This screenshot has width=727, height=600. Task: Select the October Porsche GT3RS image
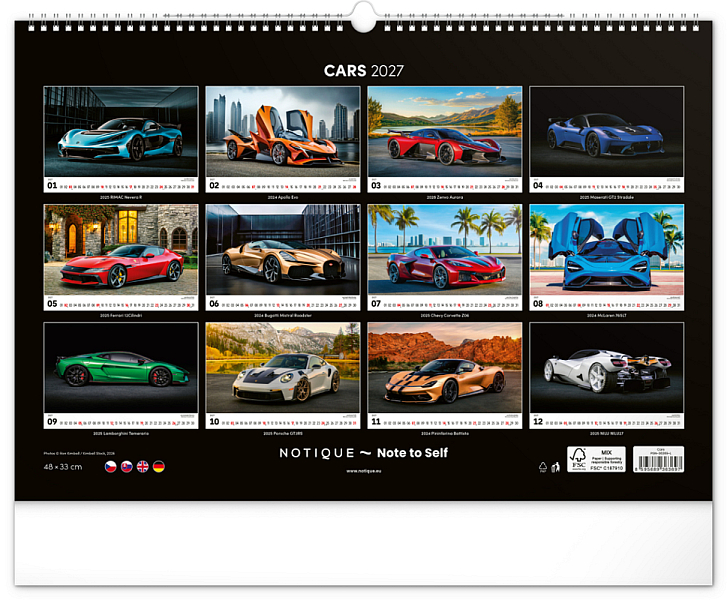click(x=283, y=368)
